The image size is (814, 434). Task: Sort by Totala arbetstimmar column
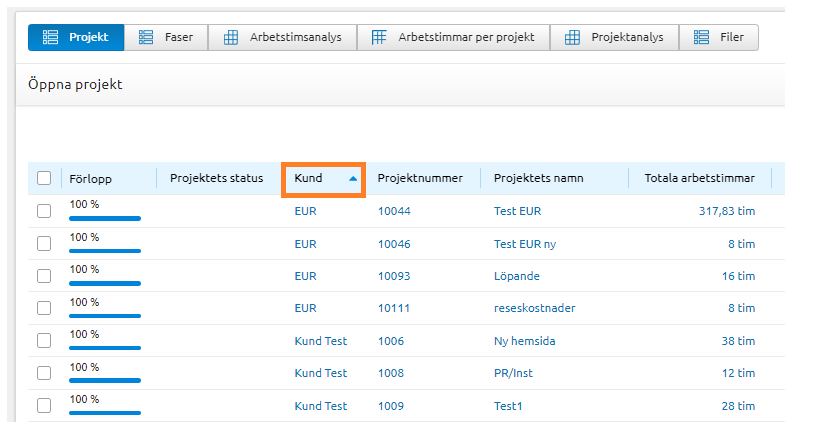(x=699, y=178)
